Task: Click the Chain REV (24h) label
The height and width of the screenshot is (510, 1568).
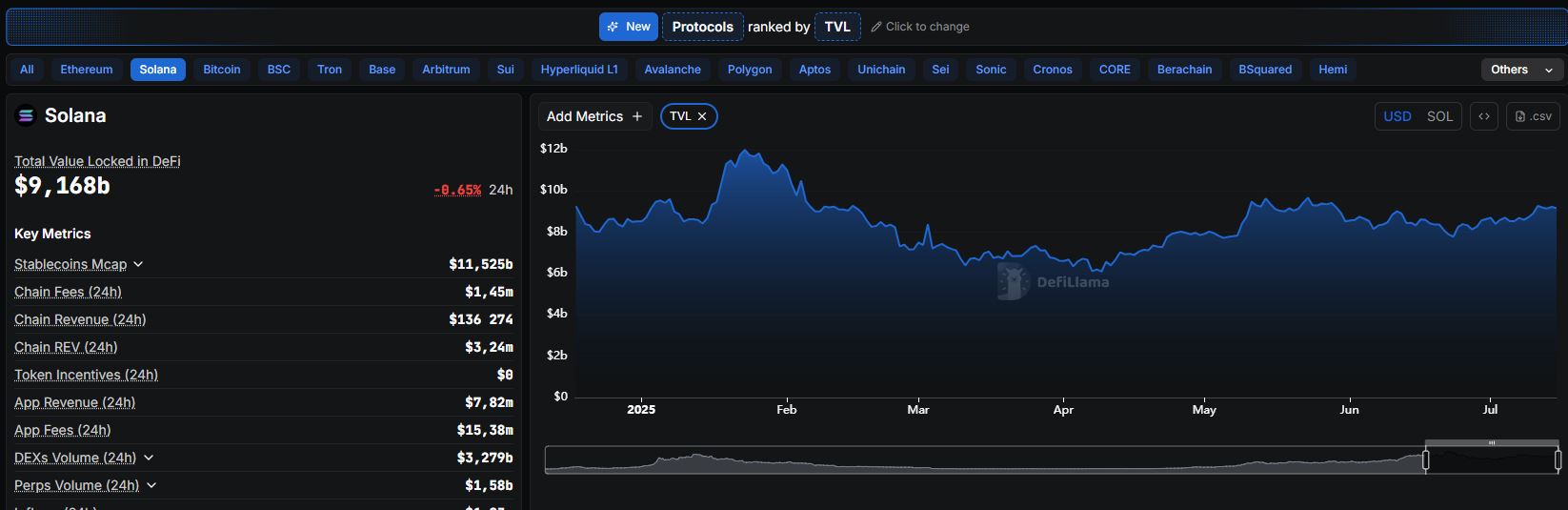Action: click(x=66, y=347)
